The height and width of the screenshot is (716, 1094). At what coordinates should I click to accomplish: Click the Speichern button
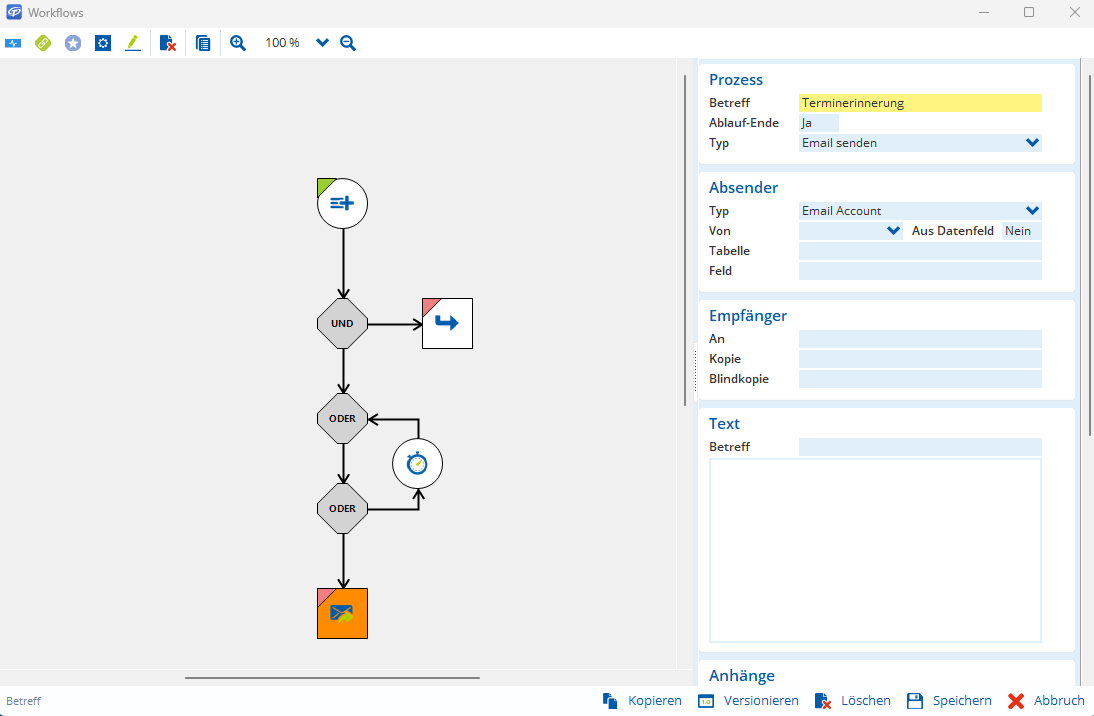tap(949, 701)
